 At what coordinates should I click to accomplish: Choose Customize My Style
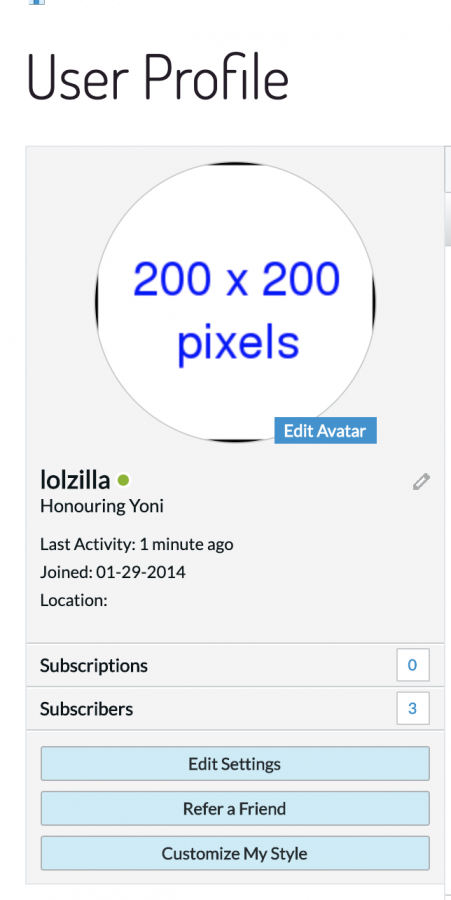235,853
